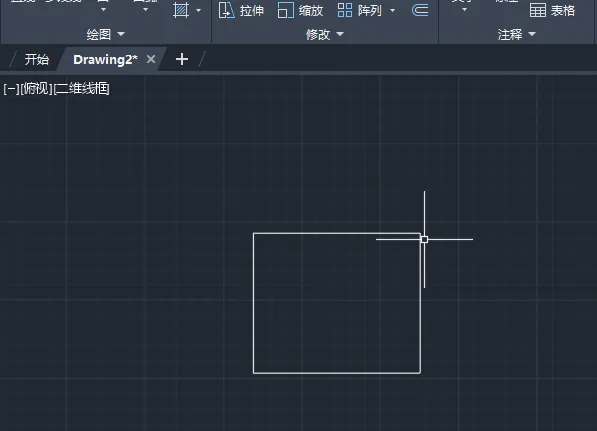Select the Hatch (图案填充) tool icon
The width and height of the screenshot is (597, 431).
pyautogui.click(x=180, y=10)
